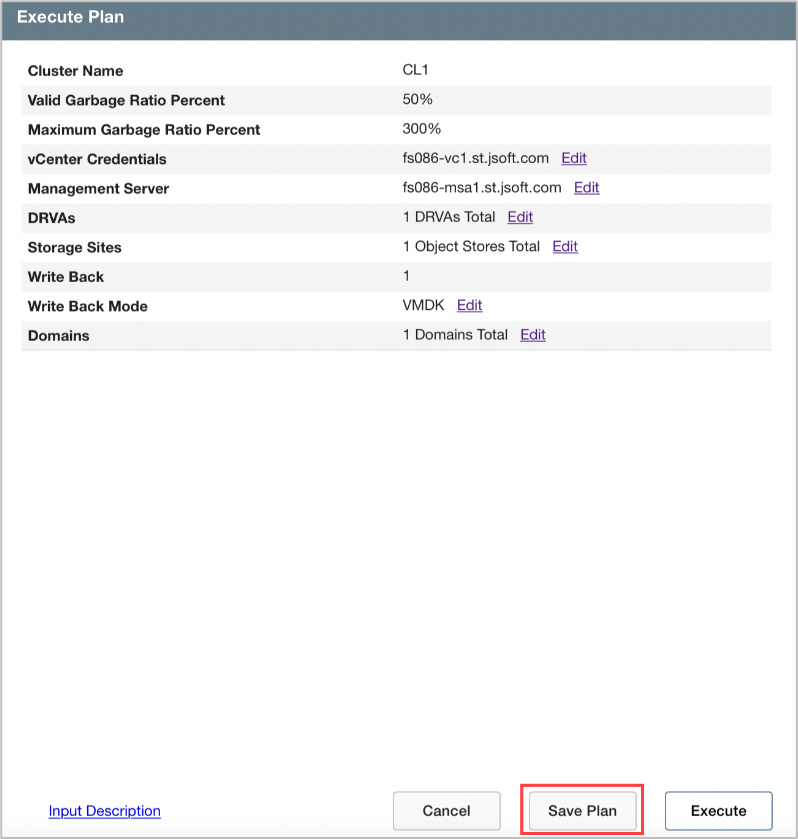
Task: Click the "1 Domains Total" text
Action: tap(455, 335)
